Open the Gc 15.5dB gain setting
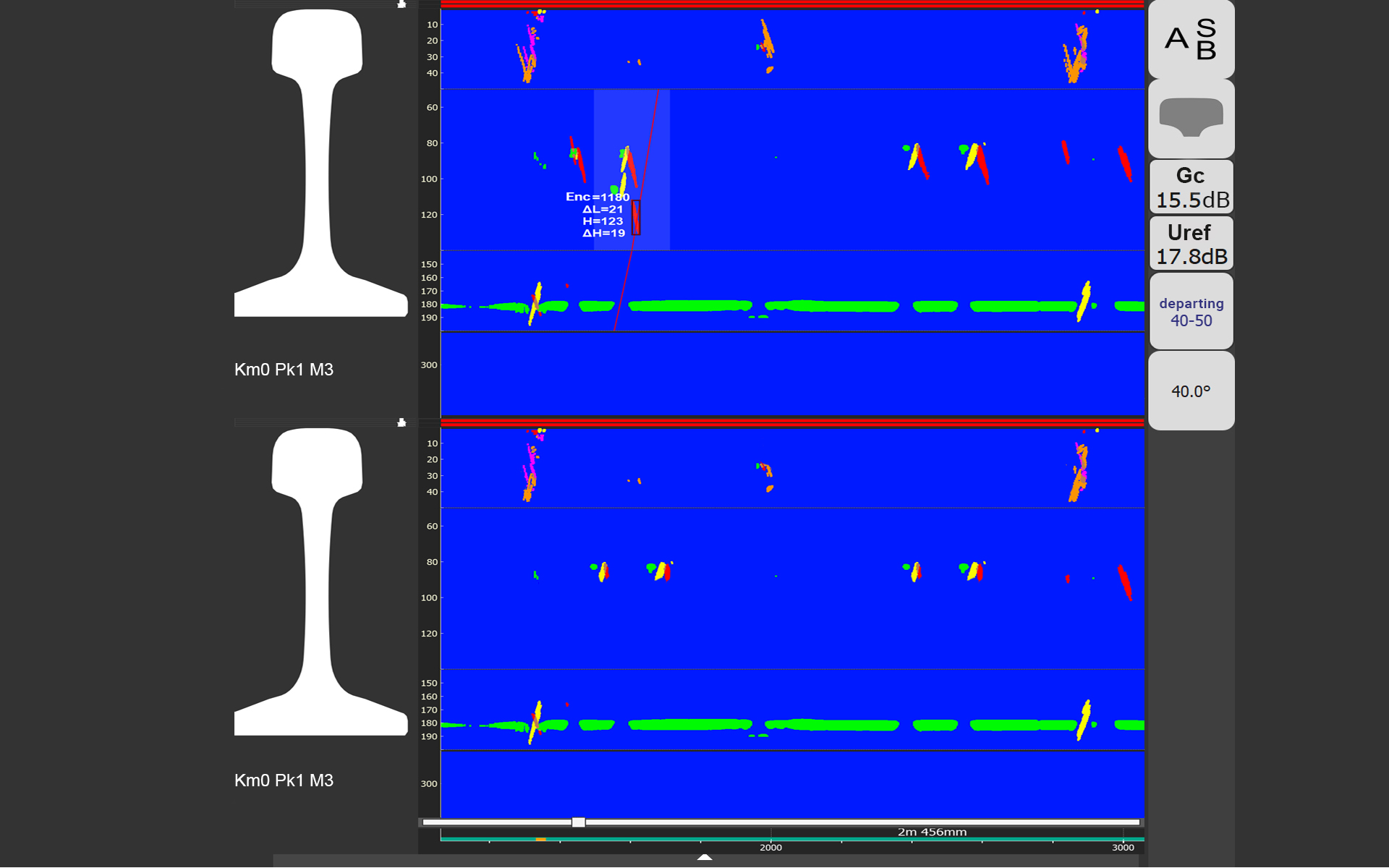Screen dimensions: 1389x868 [1191, 187]
